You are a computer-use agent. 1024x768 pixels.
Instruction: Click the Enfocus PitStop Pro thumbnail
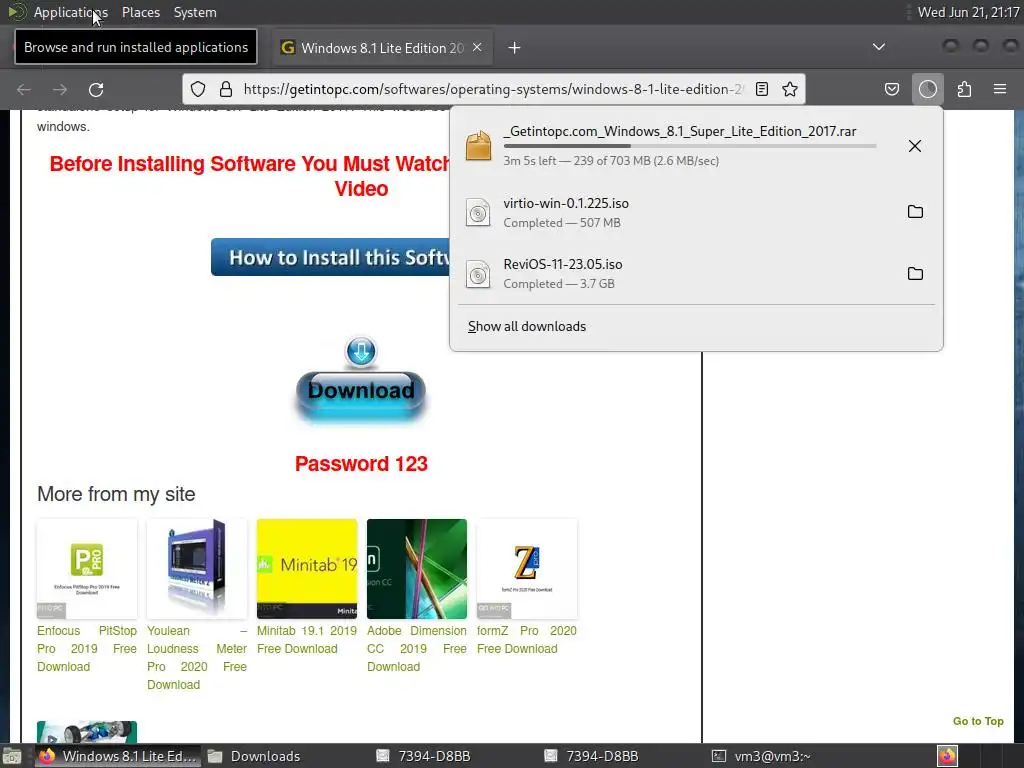click(87, 569)
